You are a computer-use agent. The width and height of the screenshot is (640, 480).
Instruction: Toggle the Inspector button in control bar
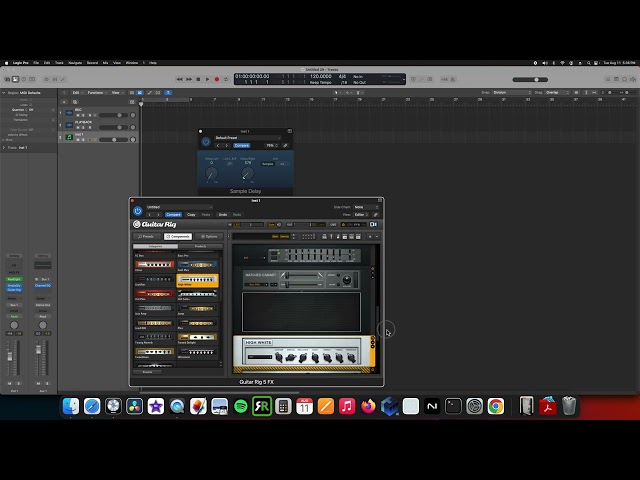16,79
